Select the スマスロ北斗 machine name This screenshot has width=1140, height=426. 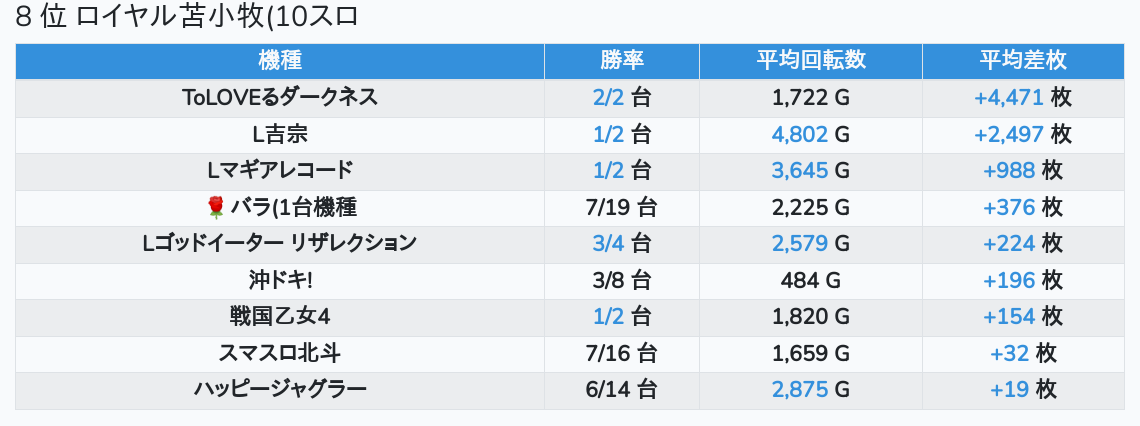pos(280,353)
